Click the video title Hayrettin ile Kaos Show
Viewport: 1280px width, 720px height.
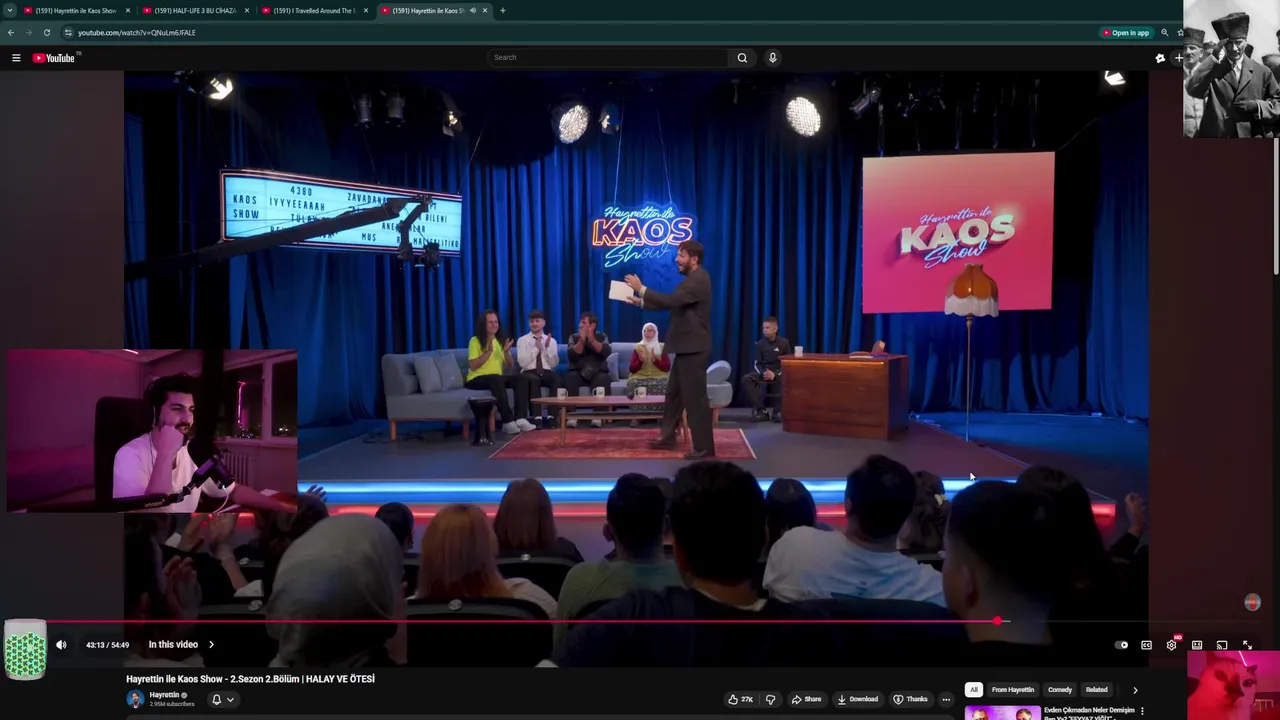(x=250, y=679)
